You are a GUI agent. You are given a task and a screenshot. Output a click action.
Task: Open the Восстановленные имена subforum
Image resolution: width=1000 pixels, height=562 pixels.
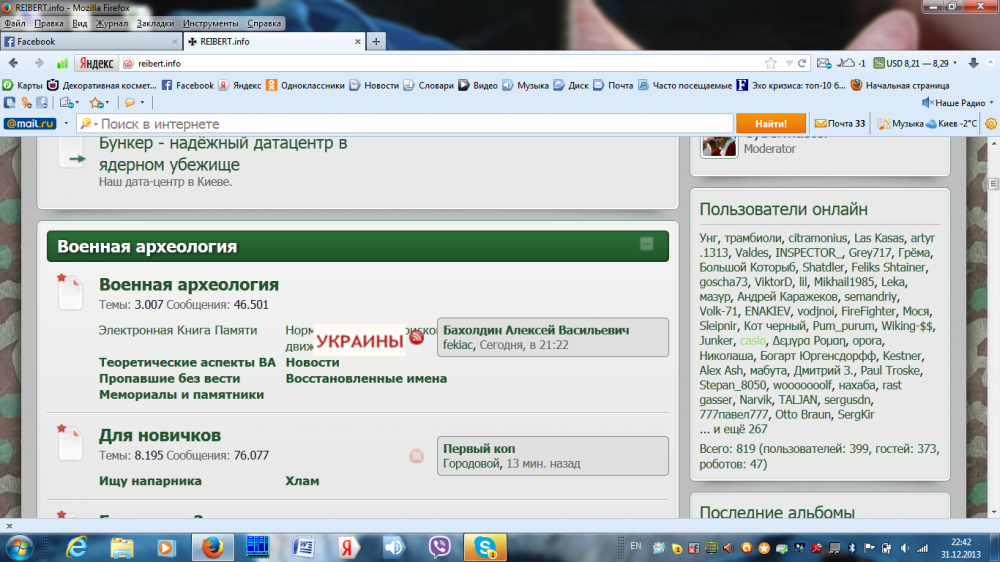[x=366, y=378]
